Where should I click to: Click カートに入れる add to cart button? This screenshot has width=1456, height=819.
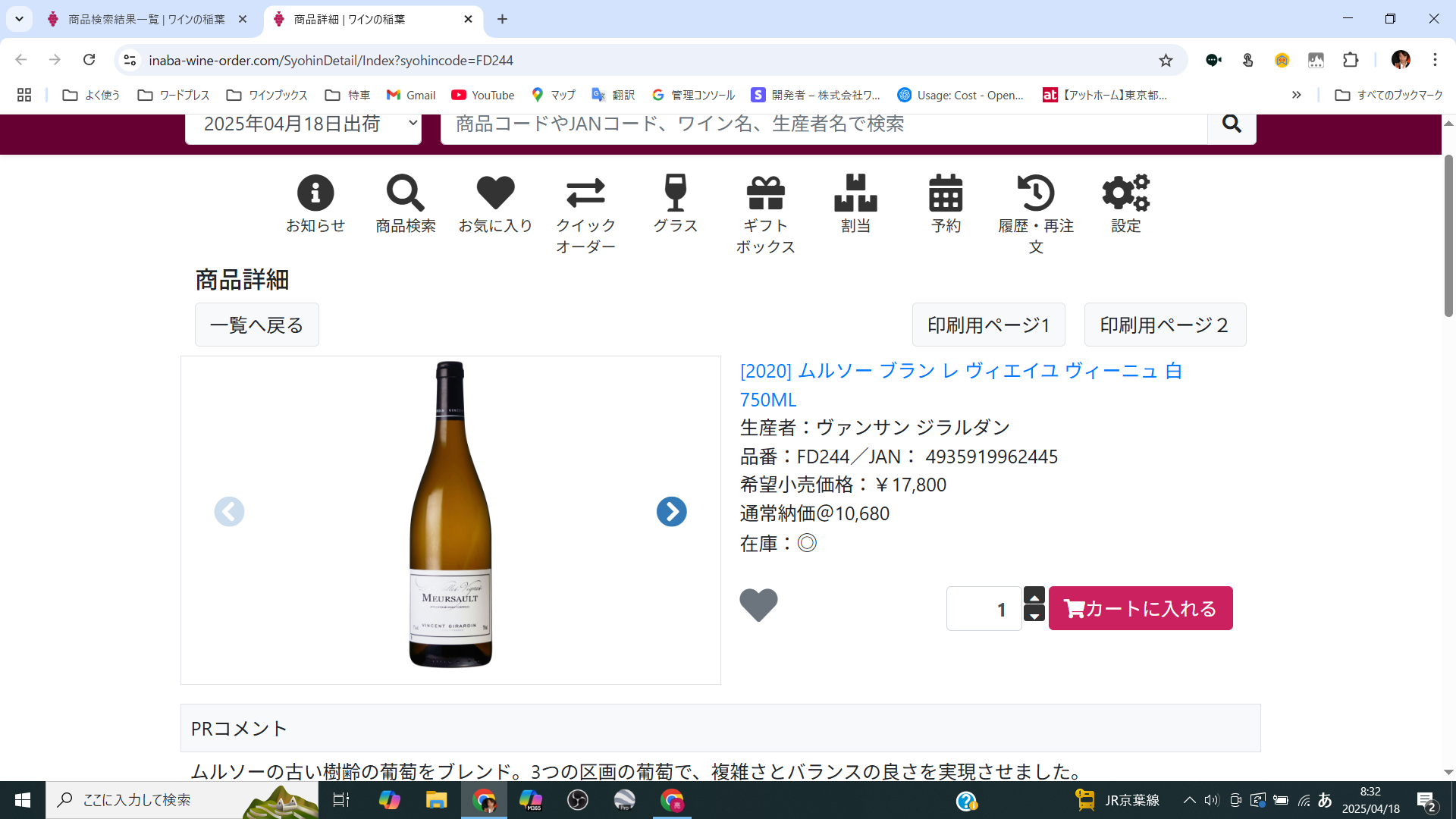1141,608
